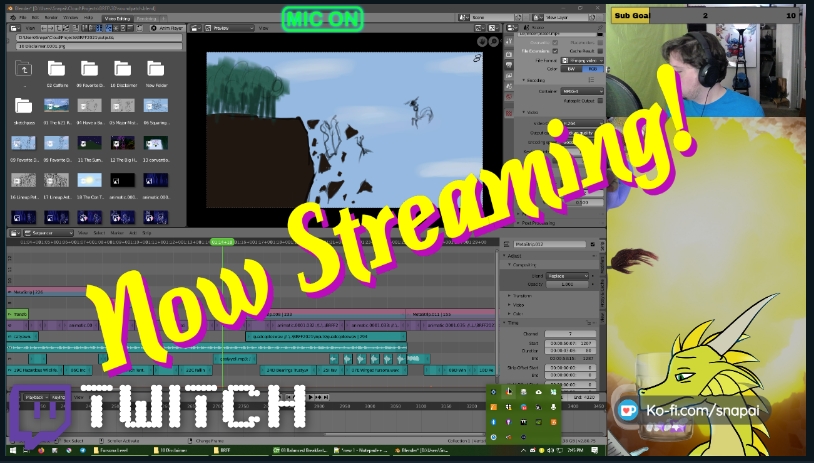Viewport: 814px width, 463px height.
Task: Open the Strip menu in sequencer
Action: tap(147, 233)
